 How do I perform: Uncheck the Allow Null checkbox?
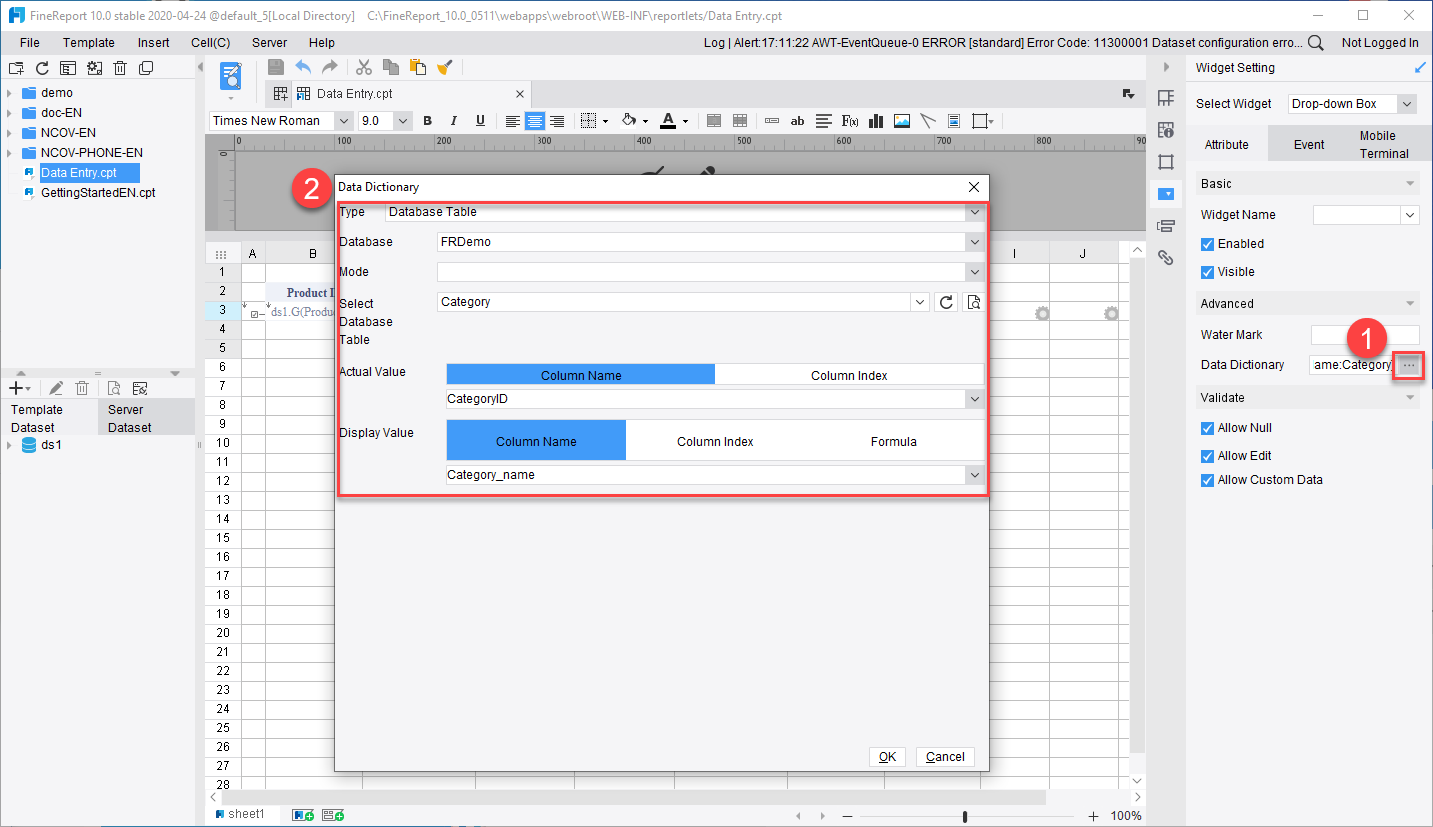pyautogui.click(x=1207, y=428)
